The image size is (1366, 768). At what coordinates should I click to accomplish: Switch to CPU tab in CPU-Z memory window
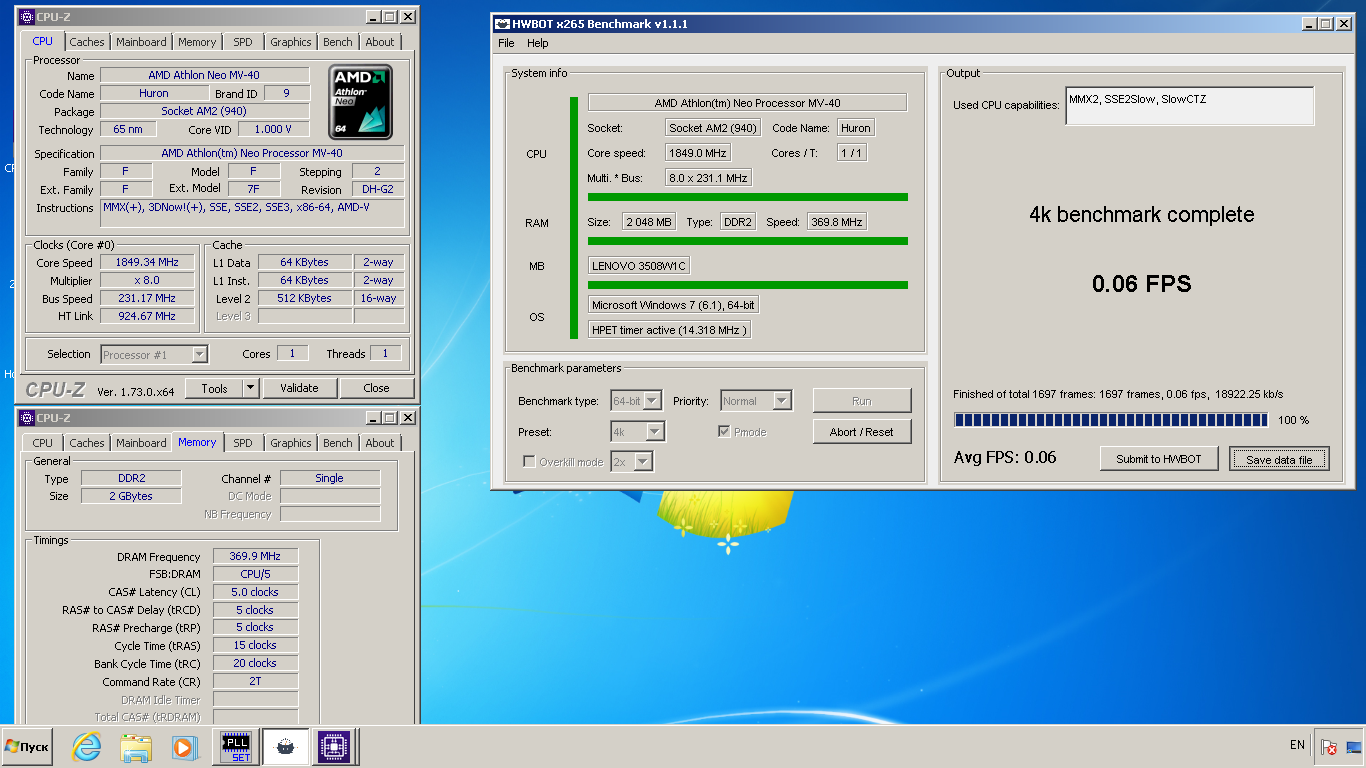click(x=43, y=443)
